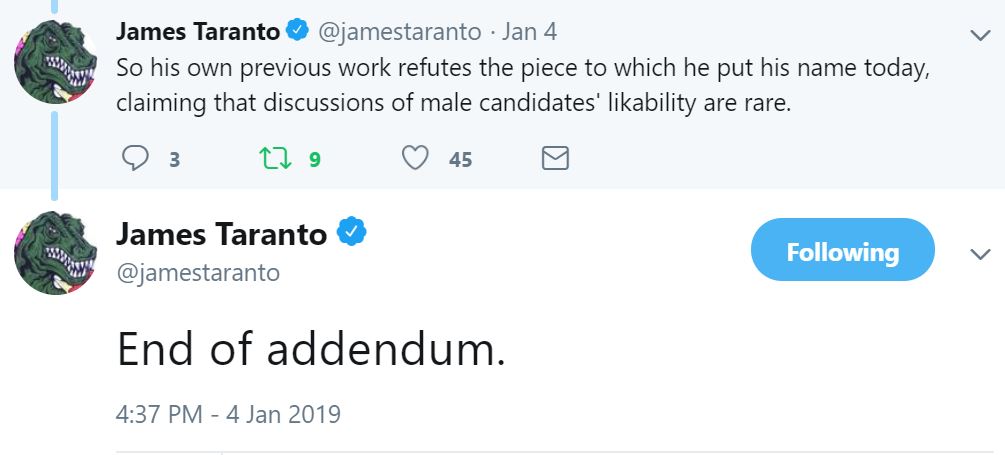
Task: Expand the chevron menu on the Jan 4 tweet
Action: 980,35
